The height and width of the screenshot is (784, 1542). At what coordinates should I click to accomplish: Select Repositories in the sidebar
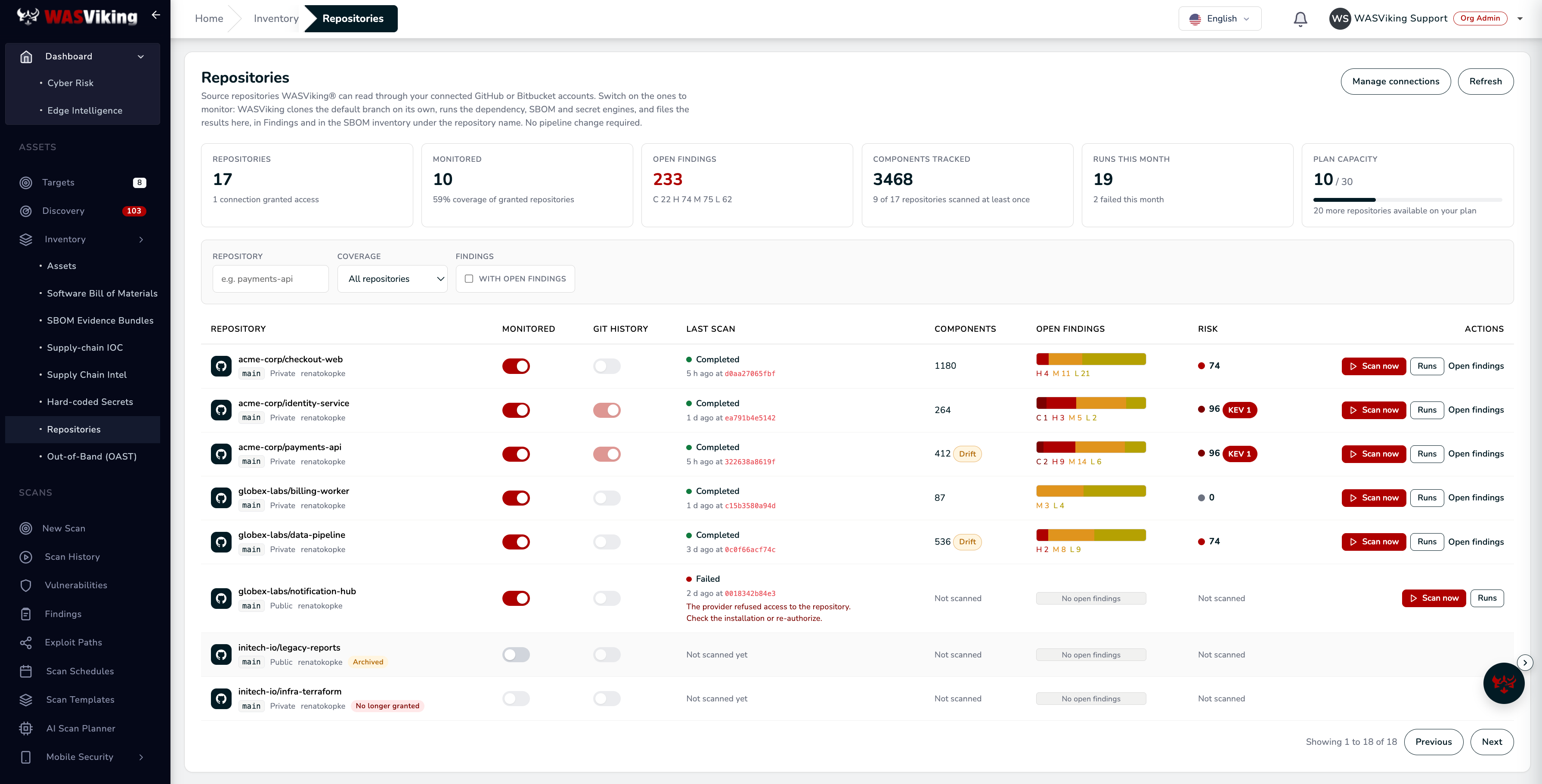83,430
